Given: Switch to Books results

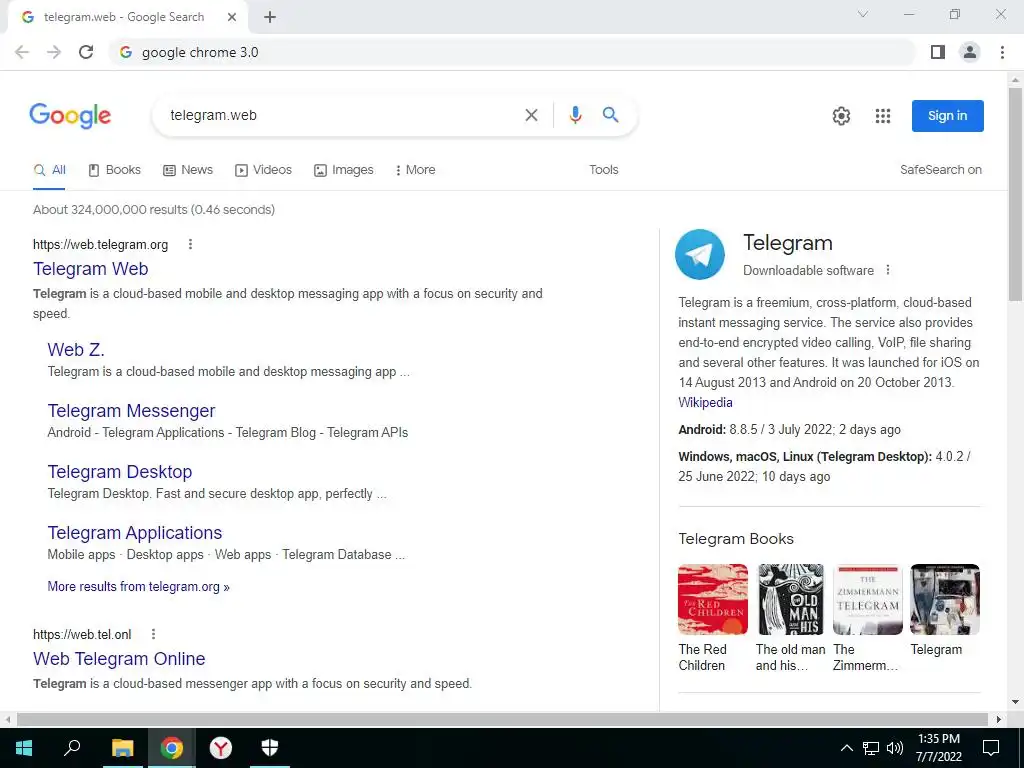Looking at the screenshot, I should pos(114,170).
